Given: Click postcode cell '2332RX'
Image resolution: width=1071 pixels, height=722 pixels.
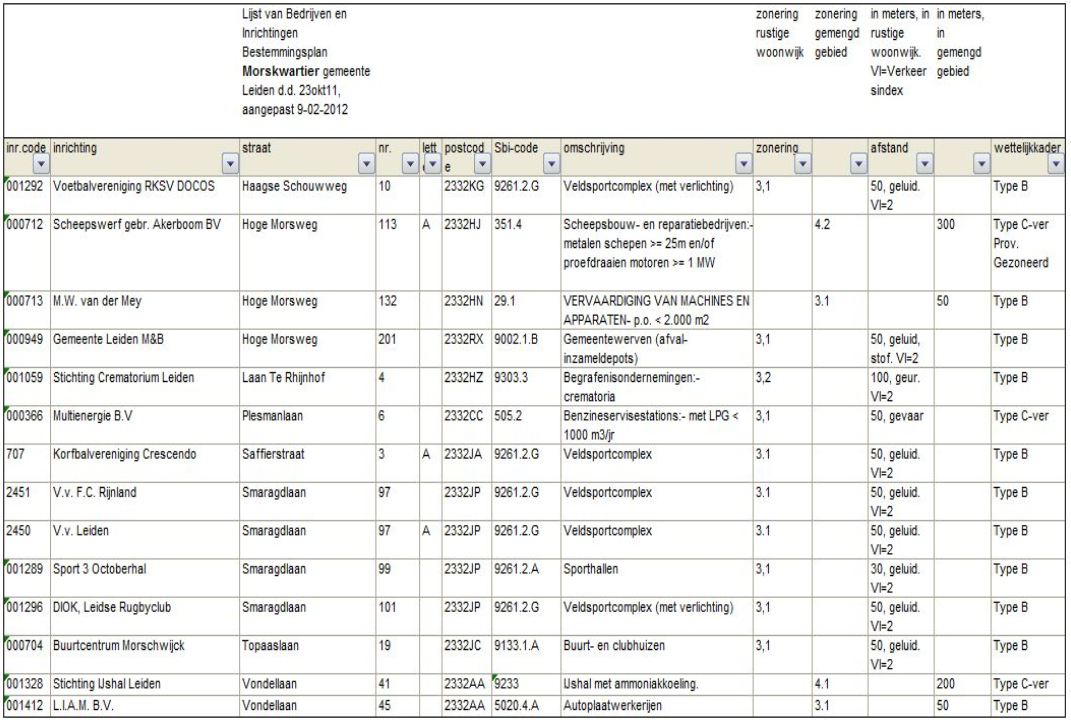Looking at the screenshot, I should pyautogui.click(x=467, y=348).
